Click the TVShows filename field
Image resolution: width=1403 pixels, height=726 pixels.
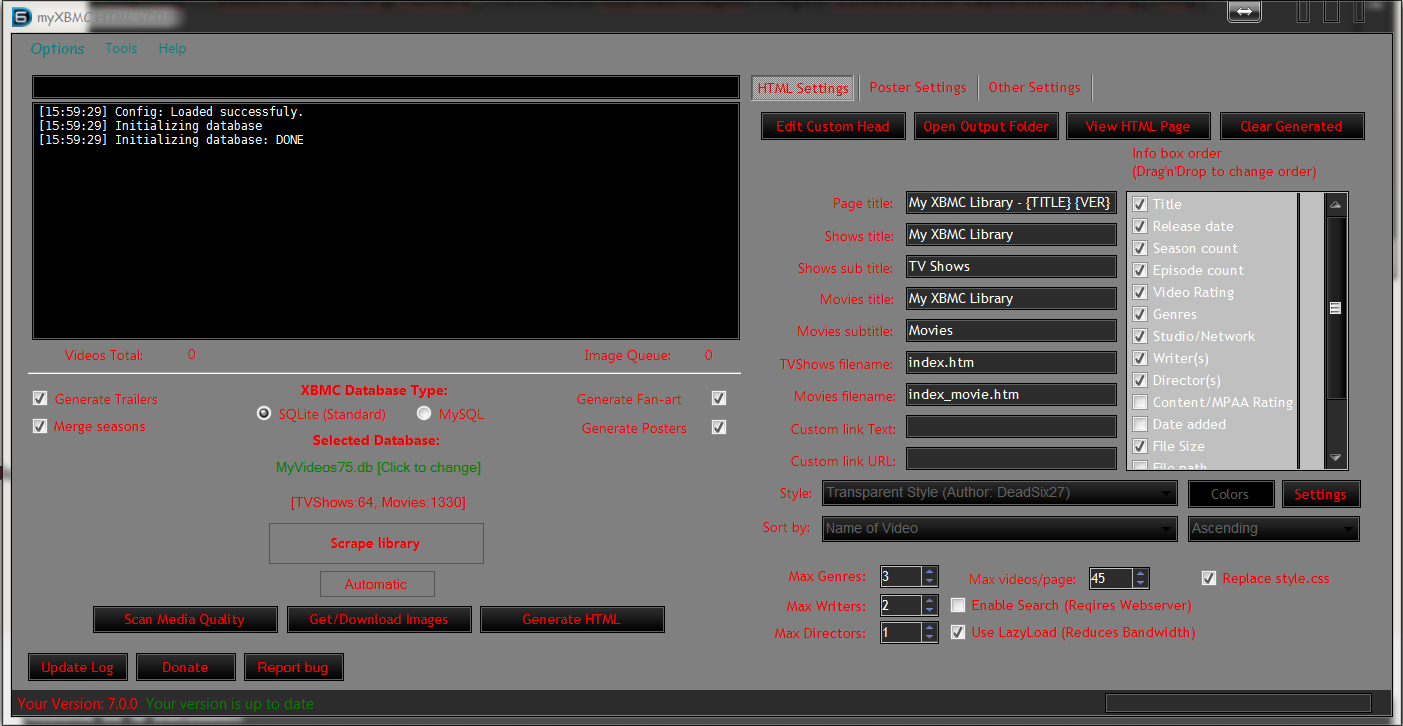coord(1011,363)
